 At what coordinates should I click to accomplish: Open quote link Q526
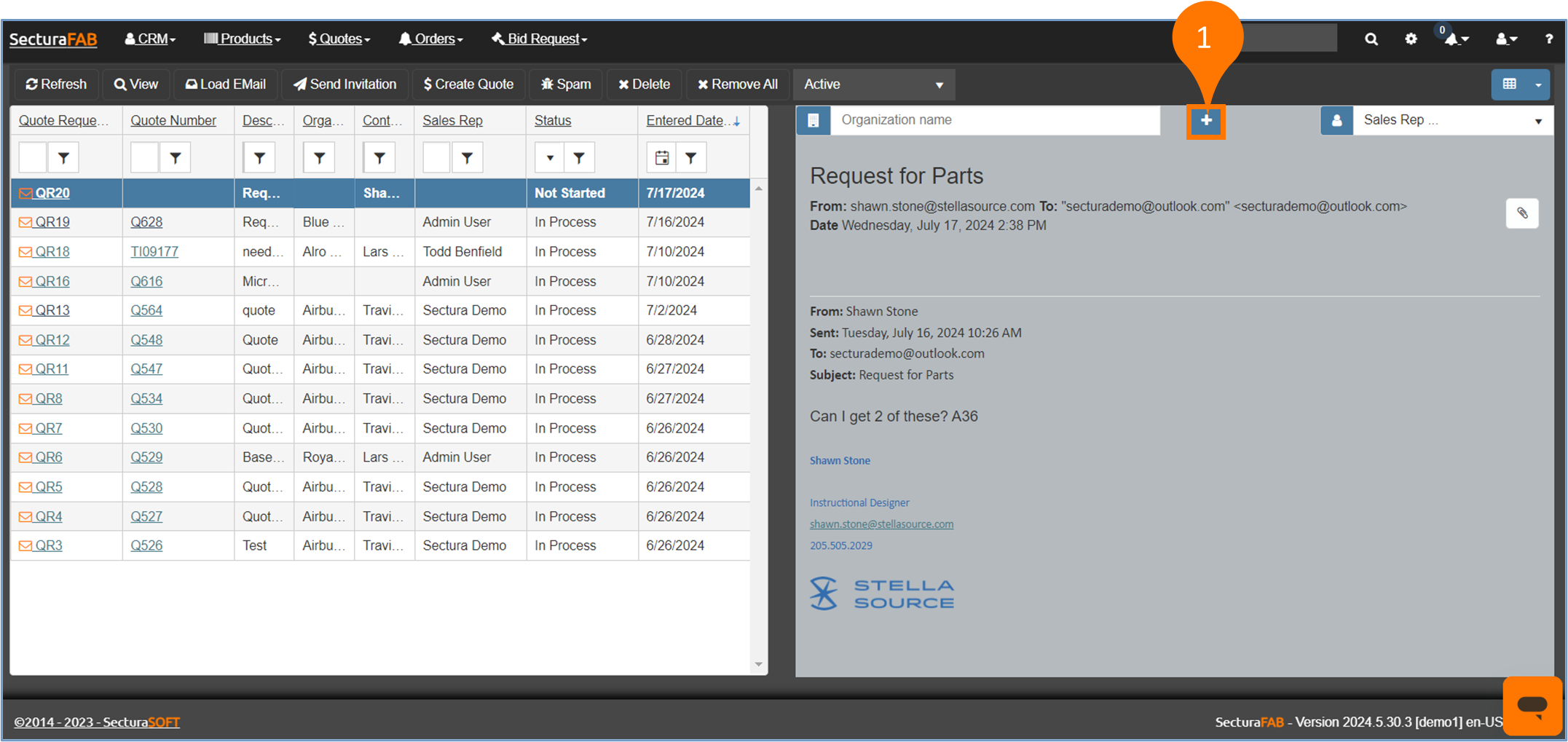pyautogui.click(x=146, y=546)
